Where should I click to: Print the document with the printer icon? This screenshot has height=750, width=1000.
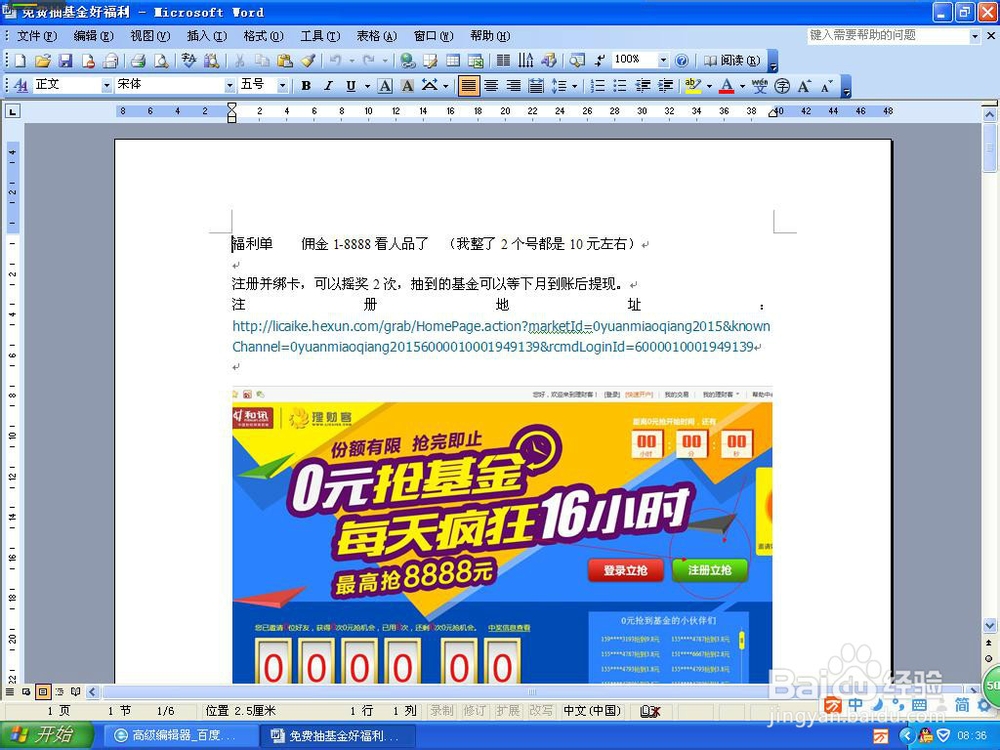coord(138,61)
